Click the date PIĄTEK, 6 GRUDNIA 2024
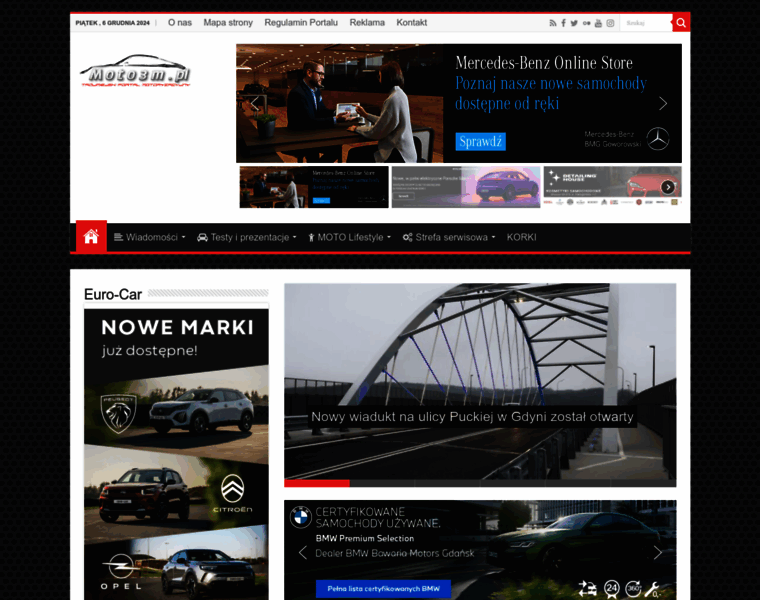 [112, 23]
